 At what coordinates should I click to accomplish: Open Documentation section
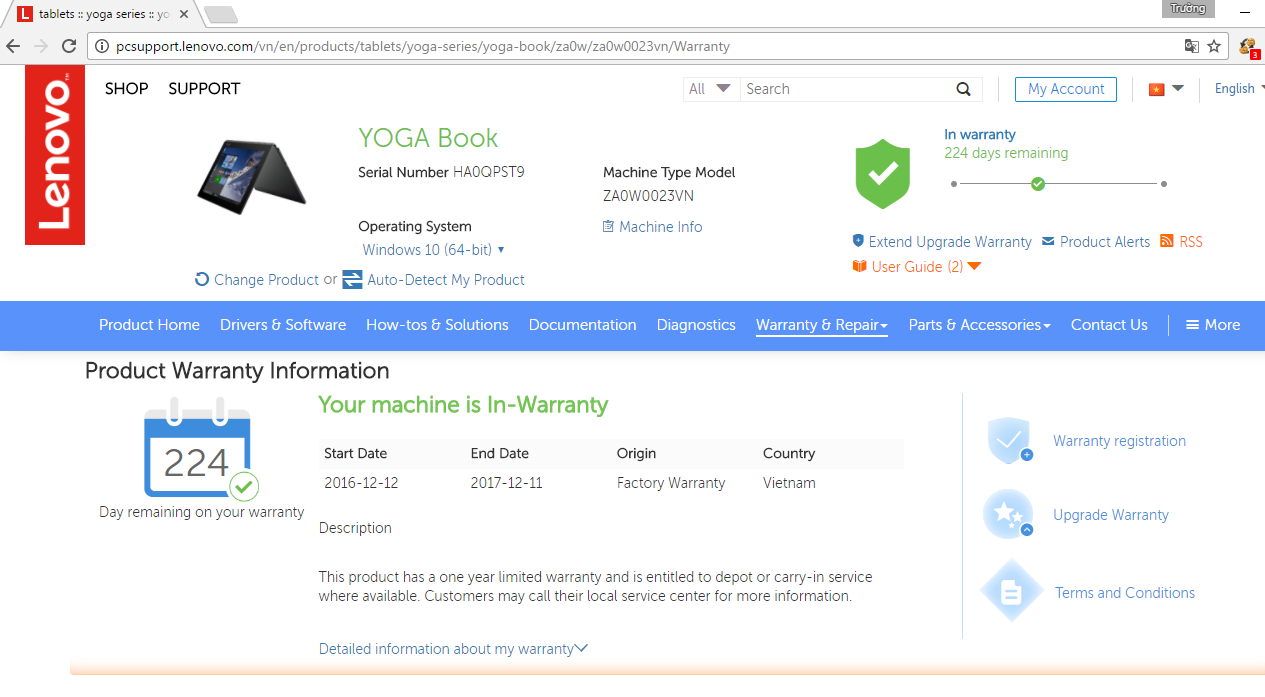(x=583, y=325)
